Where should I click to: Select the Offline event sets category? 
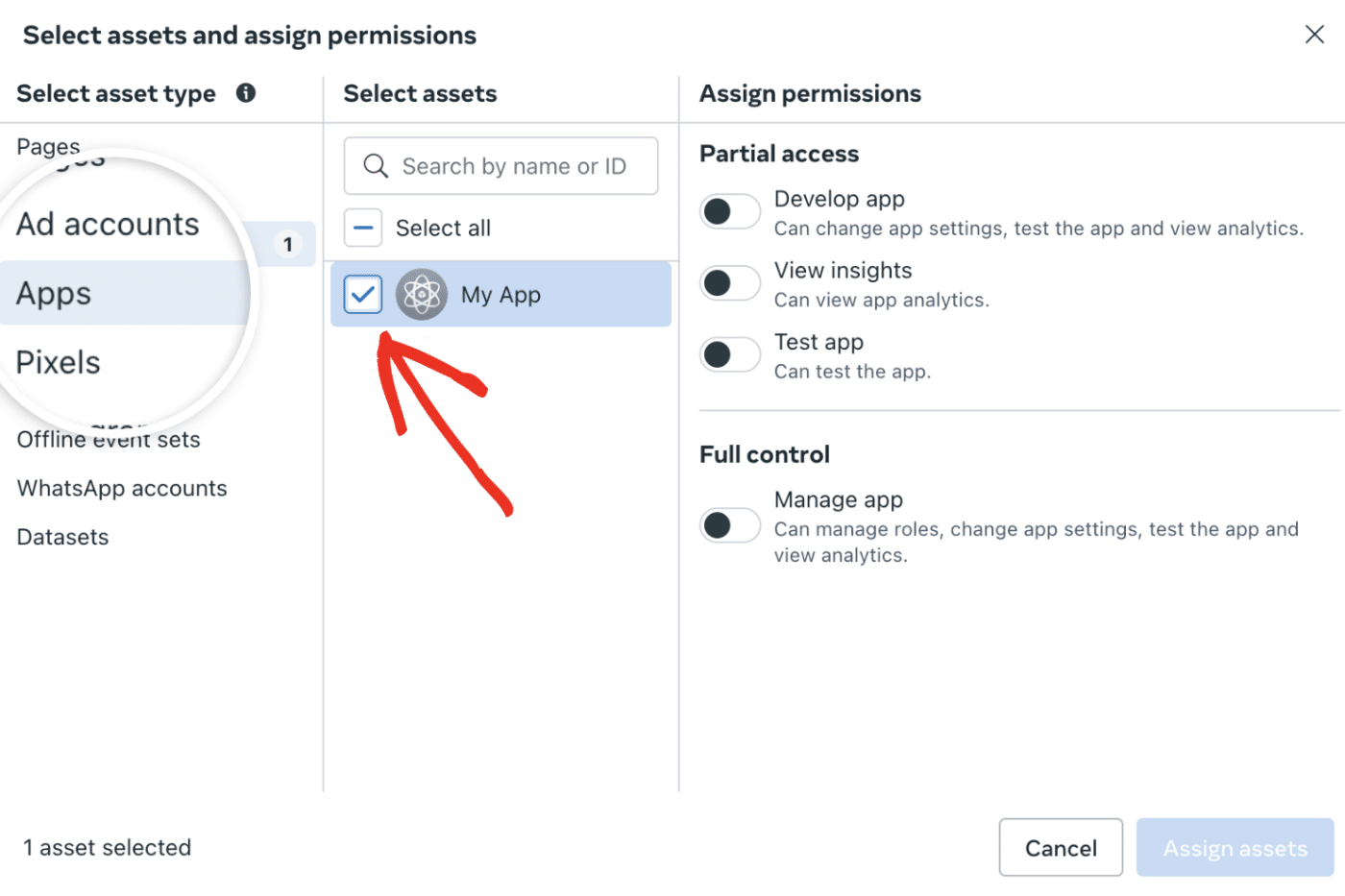coord(108,439)
